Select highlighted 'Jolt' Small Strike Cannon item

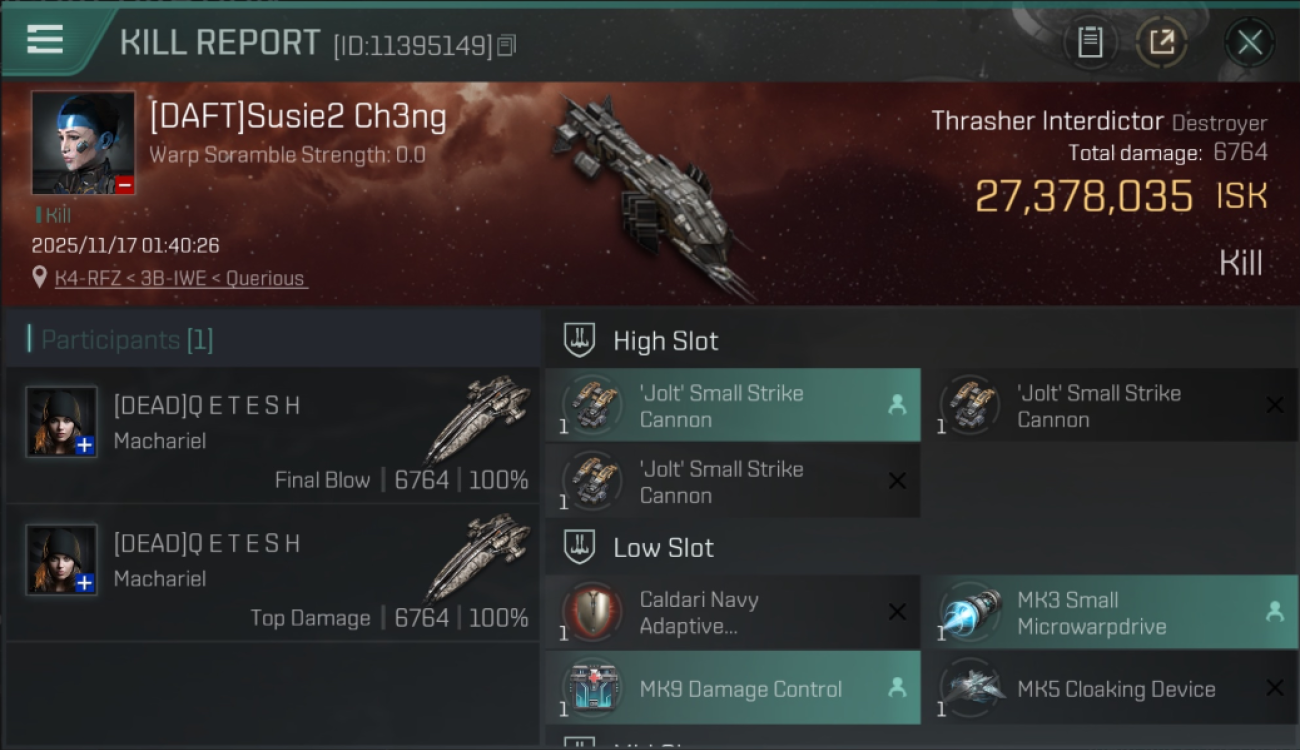coord(733,405)
